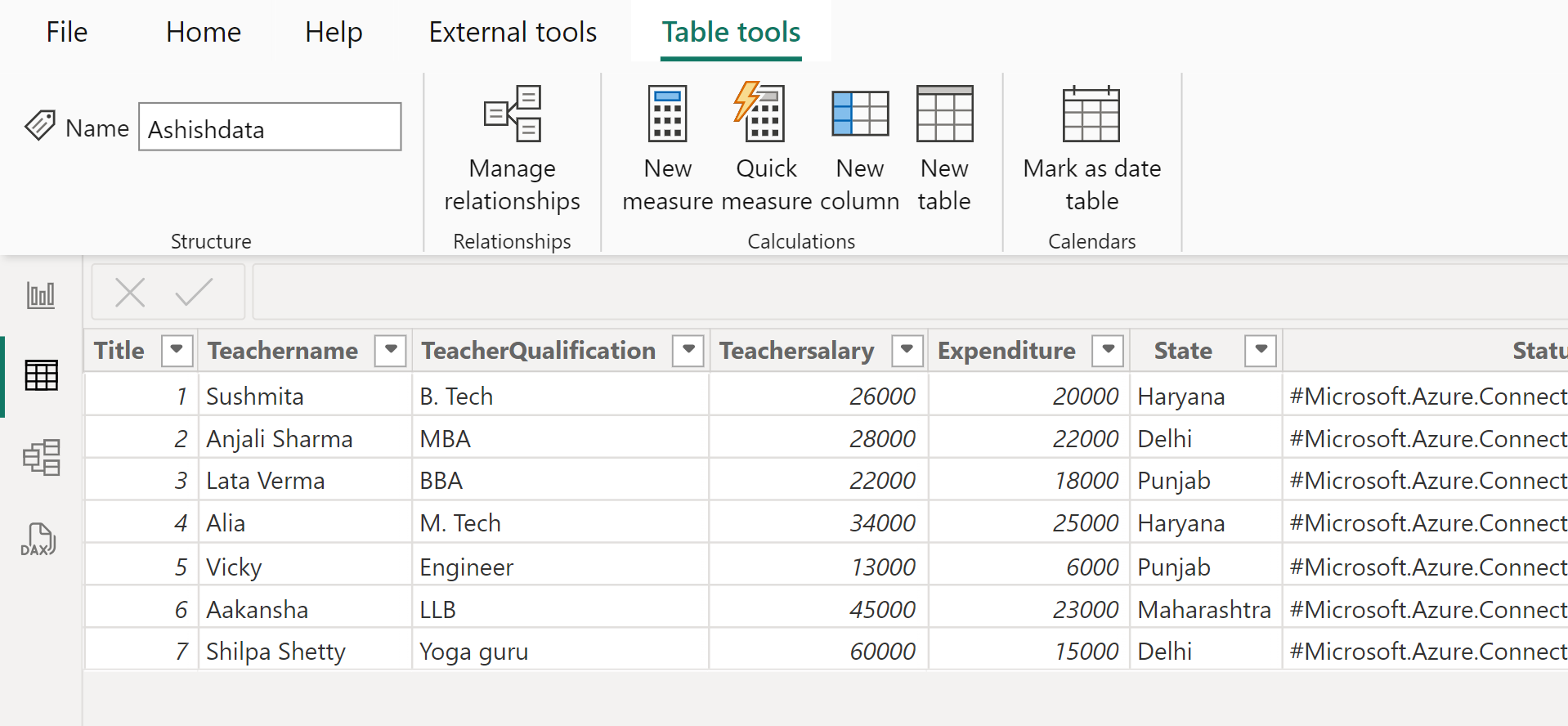Open DAX query view in sidebar

coord(39,540)
